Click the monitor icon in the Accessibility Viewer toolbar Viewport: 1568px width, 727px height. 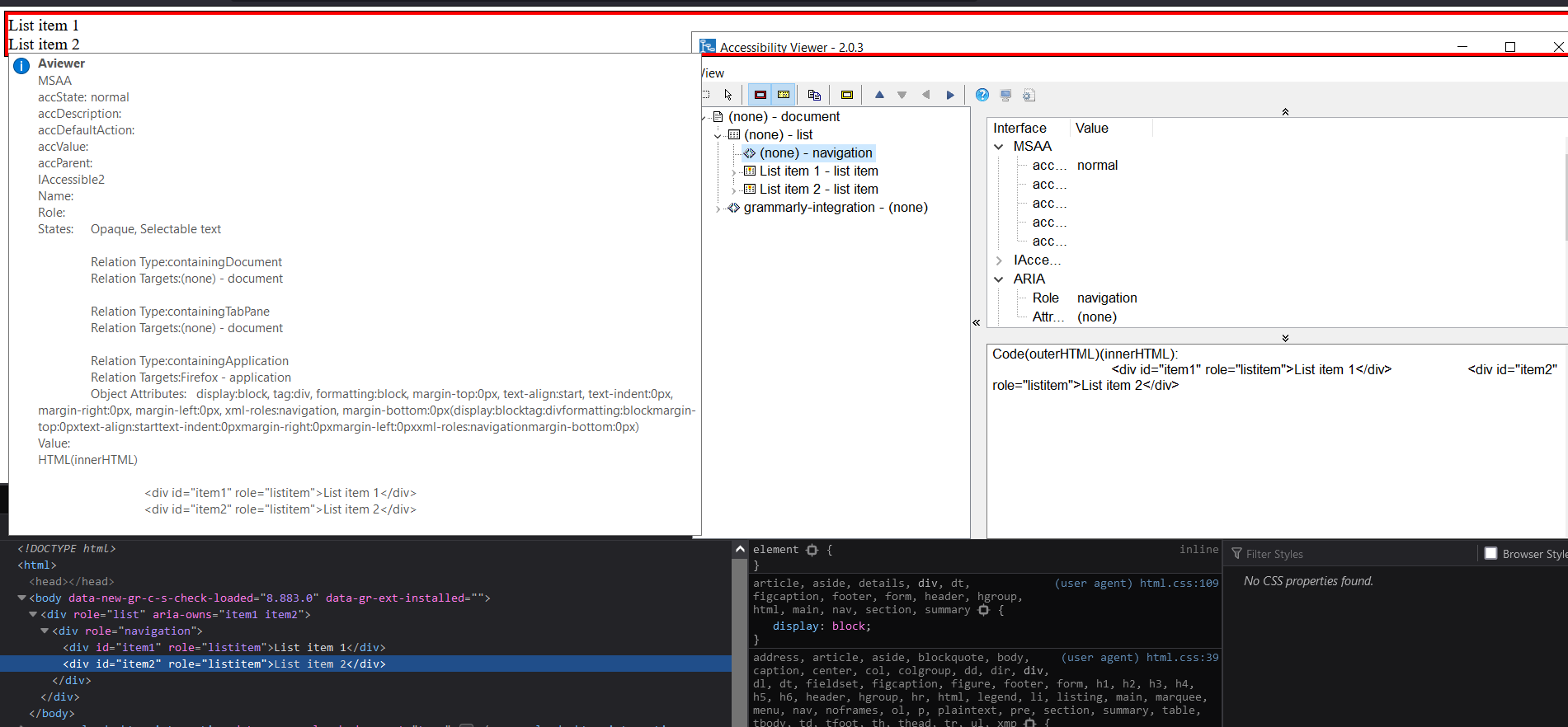(x=1005, y=95)
